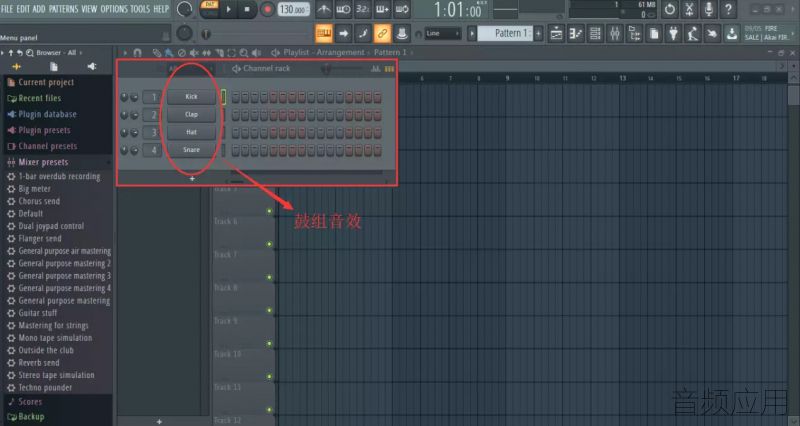The image size is (800, 426).
Task: Adjust the main volume knob
Action: 185,9
